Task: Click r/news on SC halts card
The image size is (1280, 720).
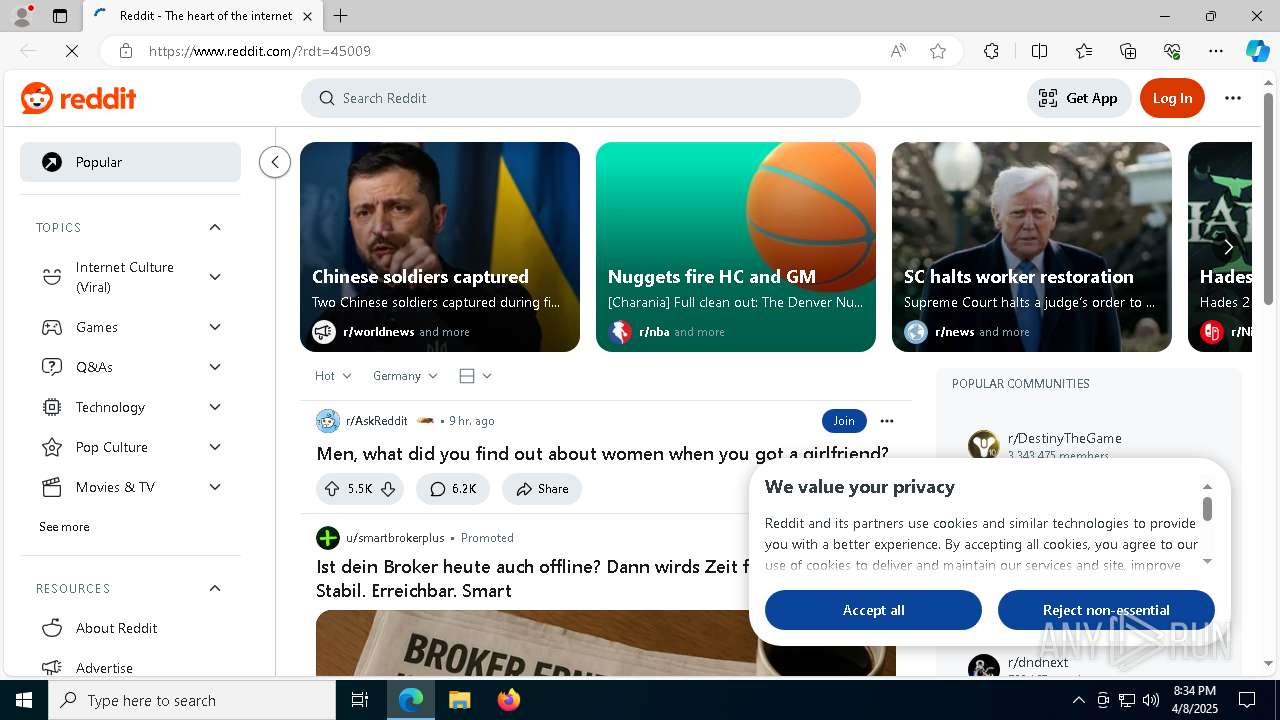Action: point(954,332)
